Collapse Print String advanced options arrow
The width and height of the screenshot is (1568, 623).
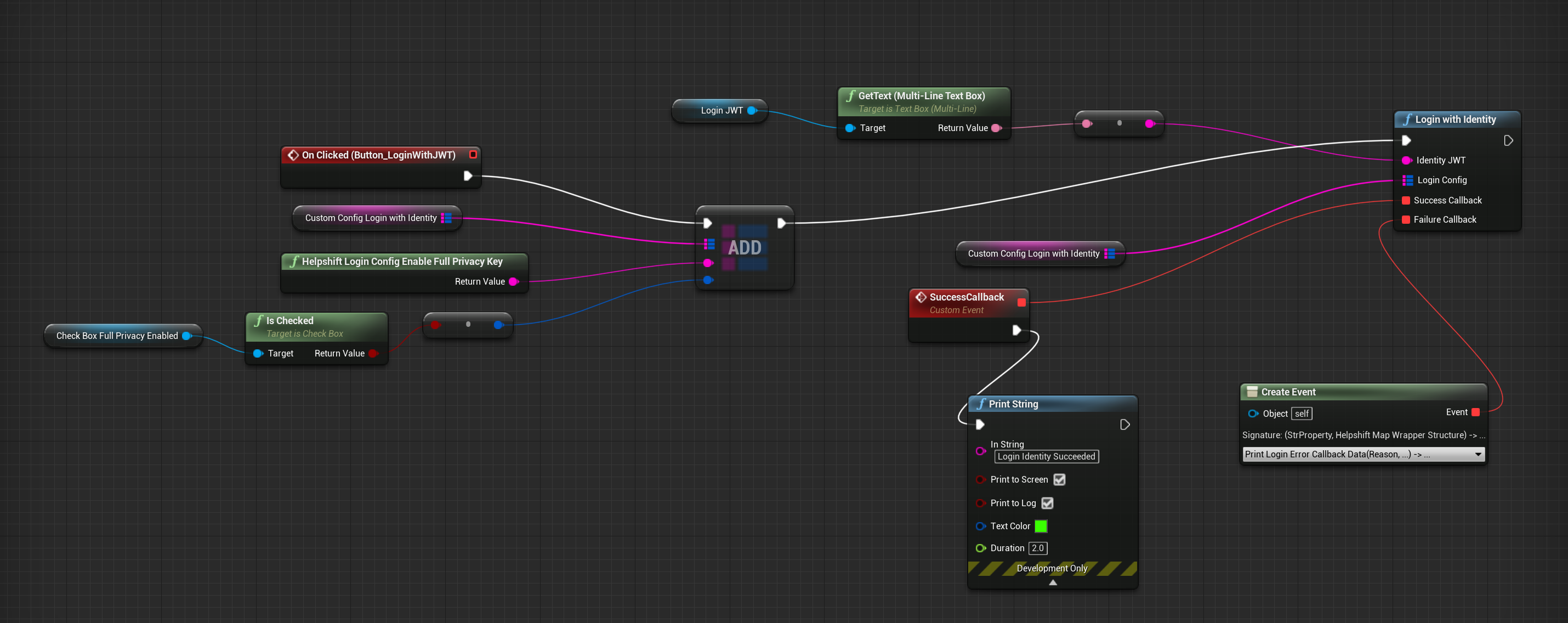point(1053,583)
